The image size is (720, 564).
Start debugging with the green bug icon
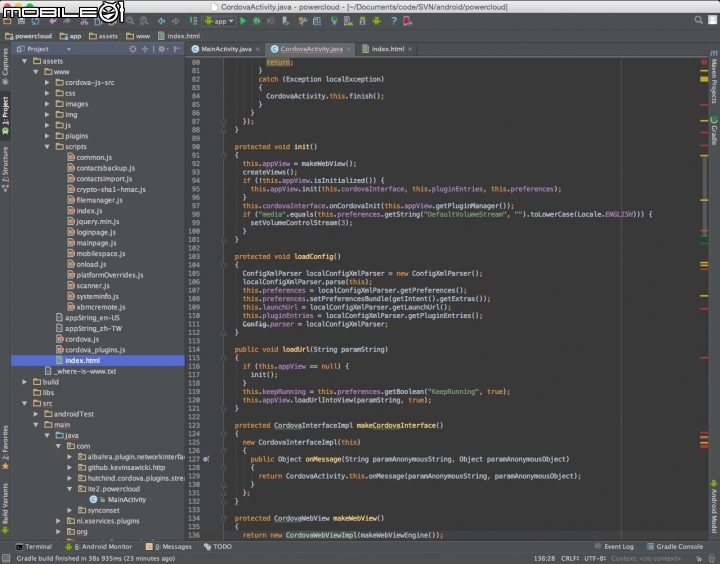[257, 21]
